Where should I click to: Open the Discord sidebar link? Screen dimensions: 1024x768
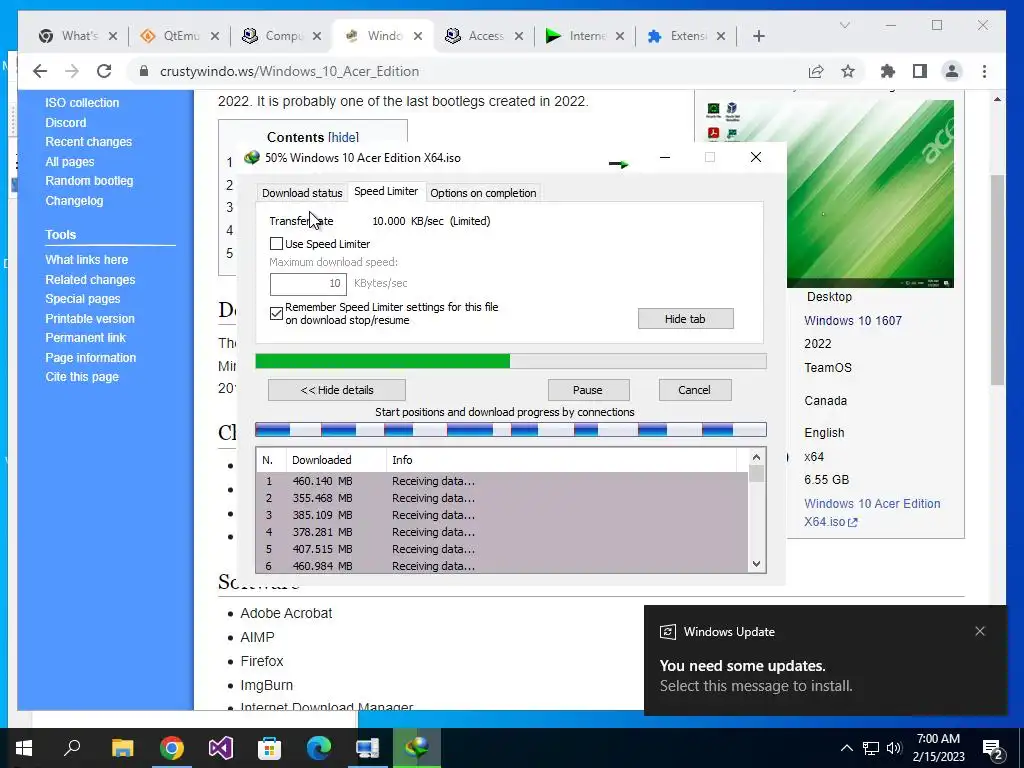65,122
